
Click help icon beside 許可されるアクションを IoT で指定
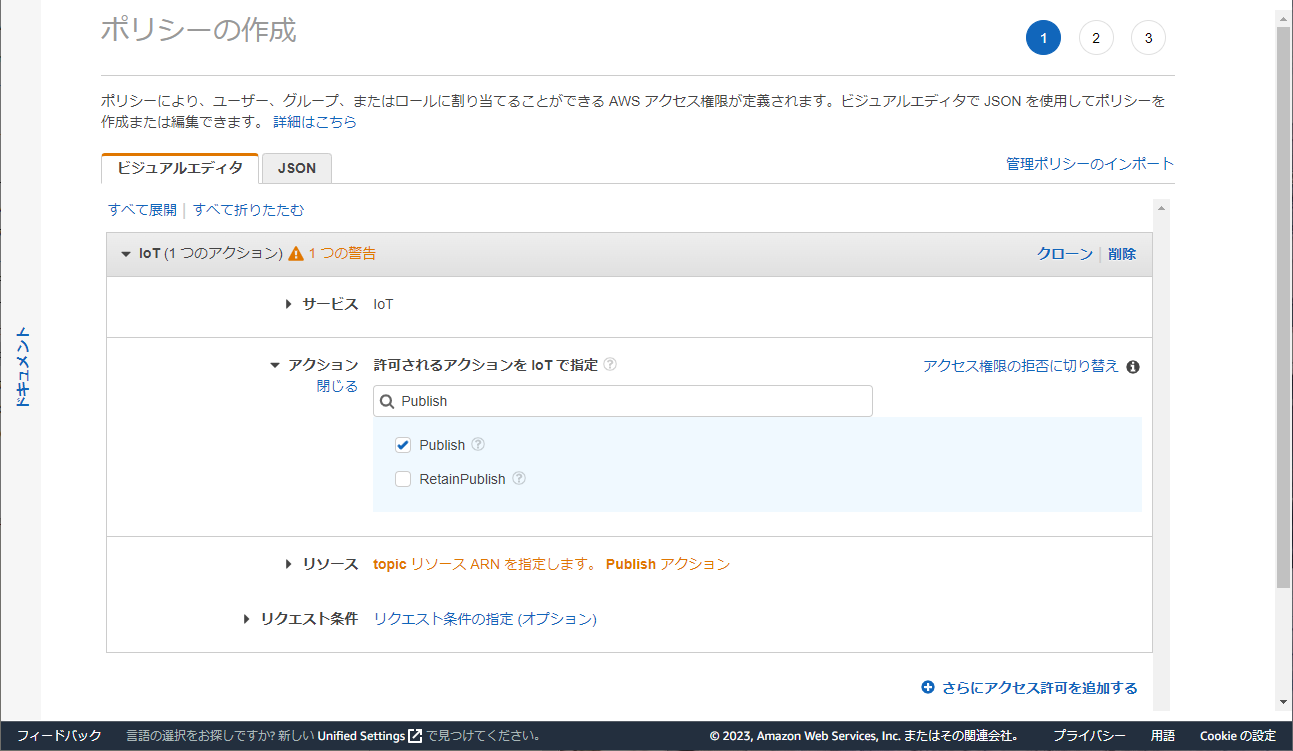click(610, 364)
